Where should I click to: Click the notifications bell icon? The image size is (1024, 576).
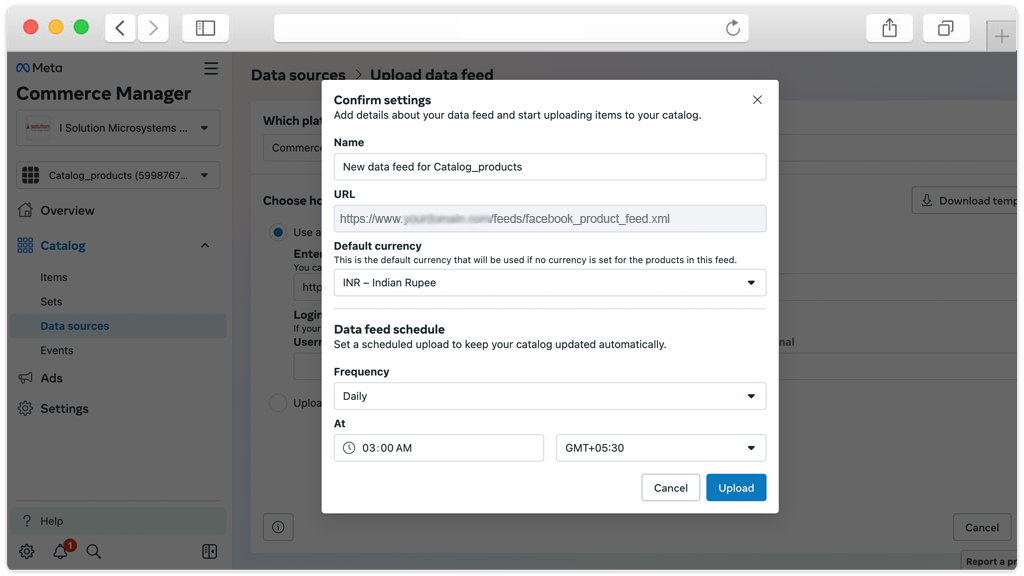click(x=61, y=551)
